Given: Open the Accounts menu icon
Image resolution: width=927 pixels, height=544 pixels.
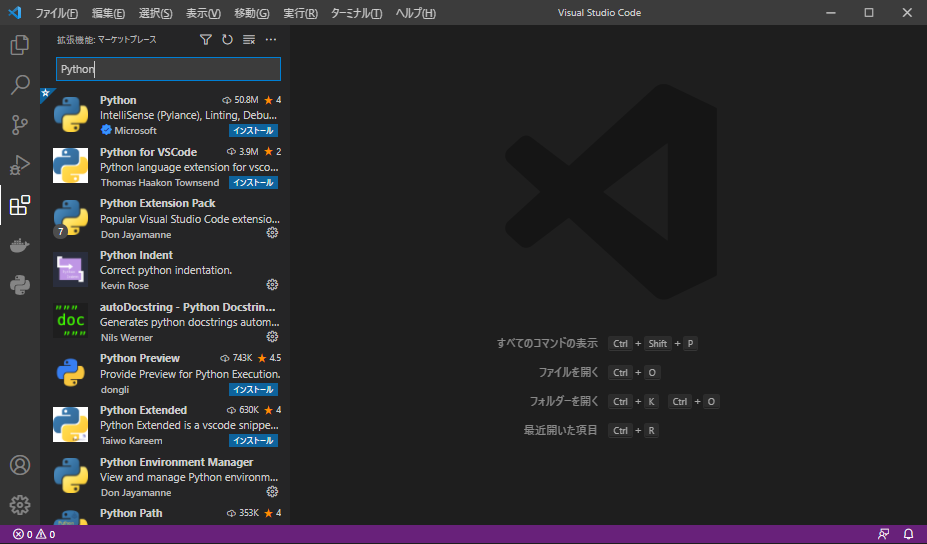Looking at the screenshot, I should click(20, 465).
